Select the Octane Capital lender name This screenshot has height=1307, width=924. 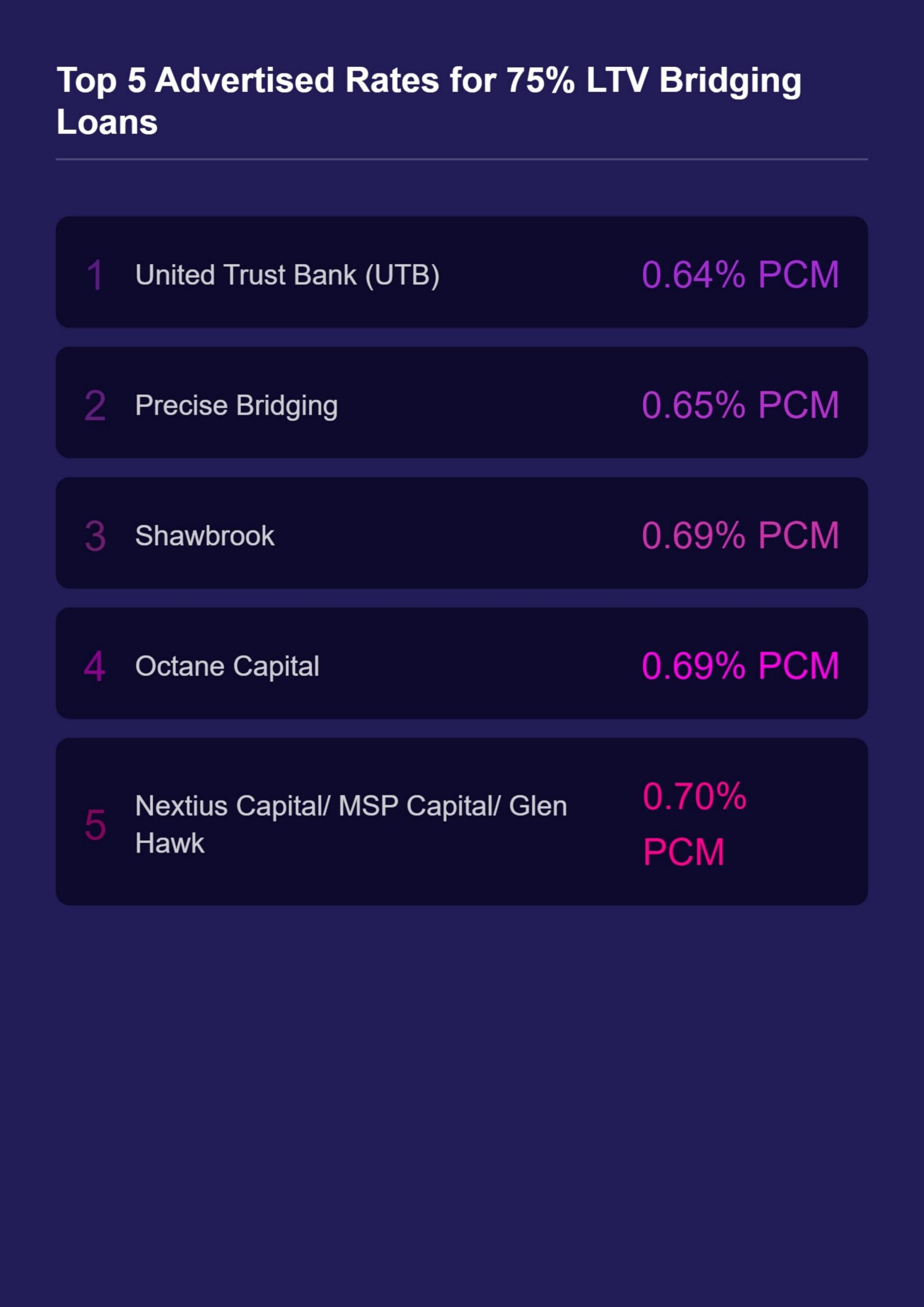pos(227,666)
